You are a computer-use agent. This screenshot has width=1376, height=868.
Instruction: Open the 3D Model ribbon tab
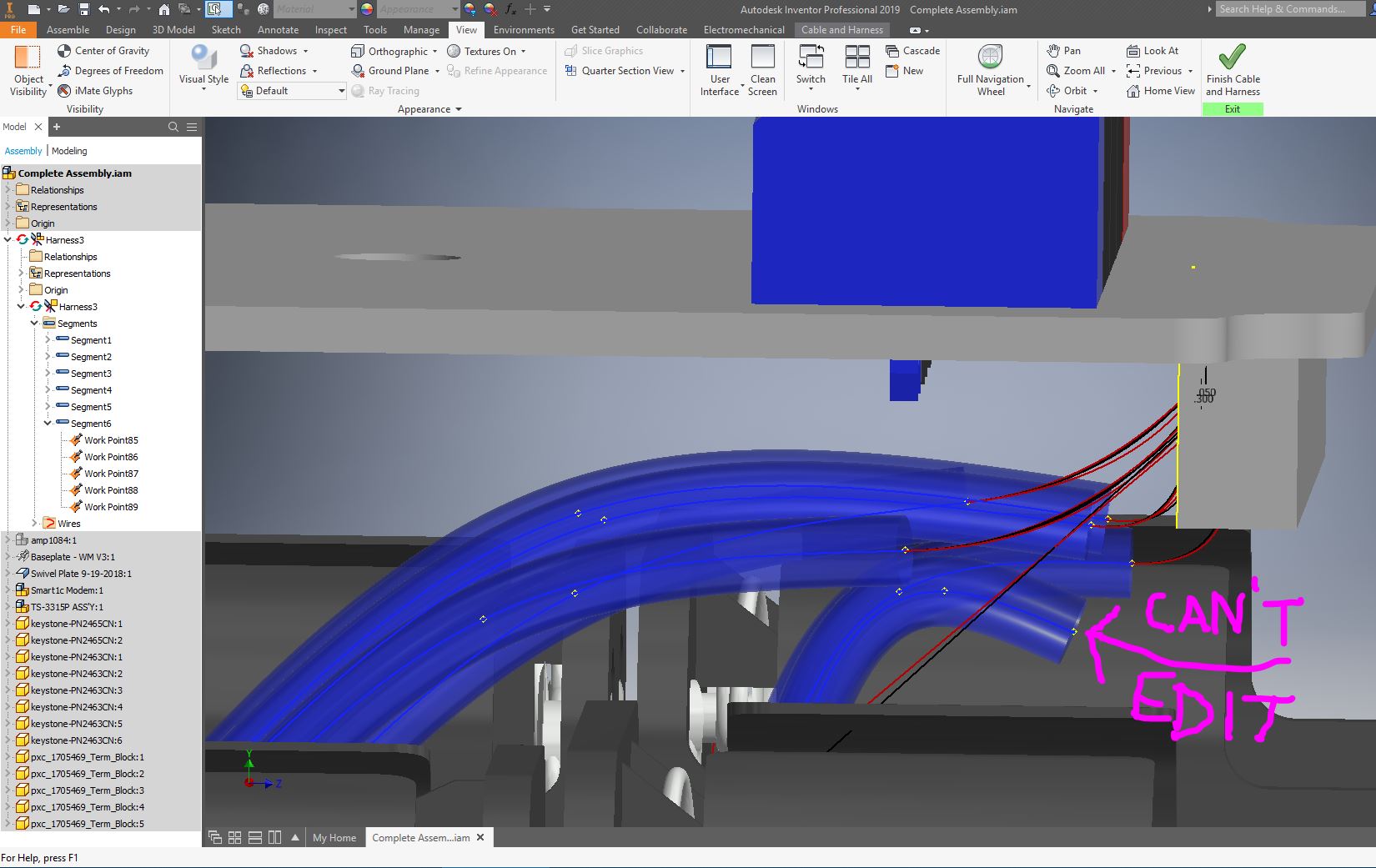[173, 30]
